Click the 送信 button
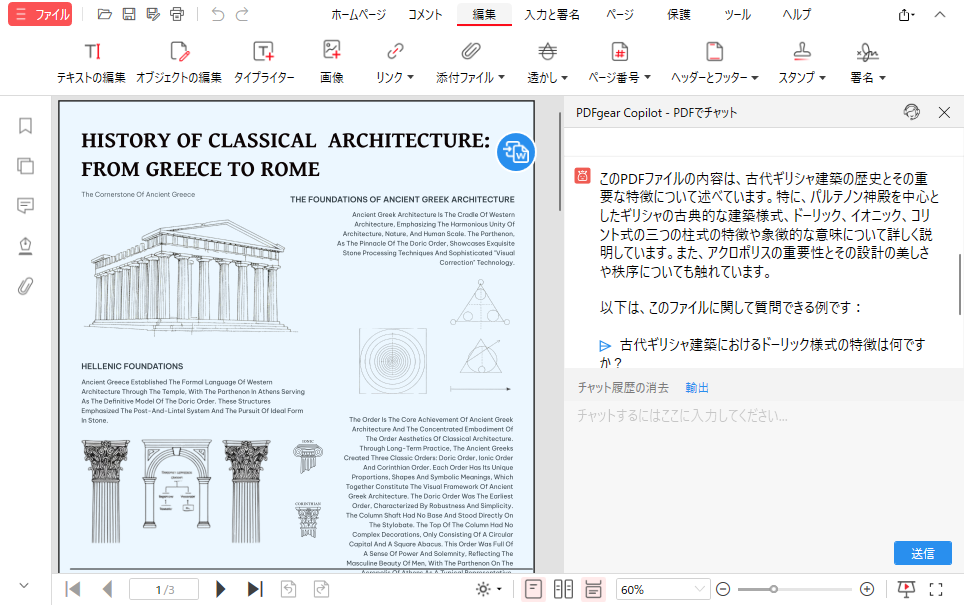Image resolution: width=964 pixels, height=605 pixels. 922,553
